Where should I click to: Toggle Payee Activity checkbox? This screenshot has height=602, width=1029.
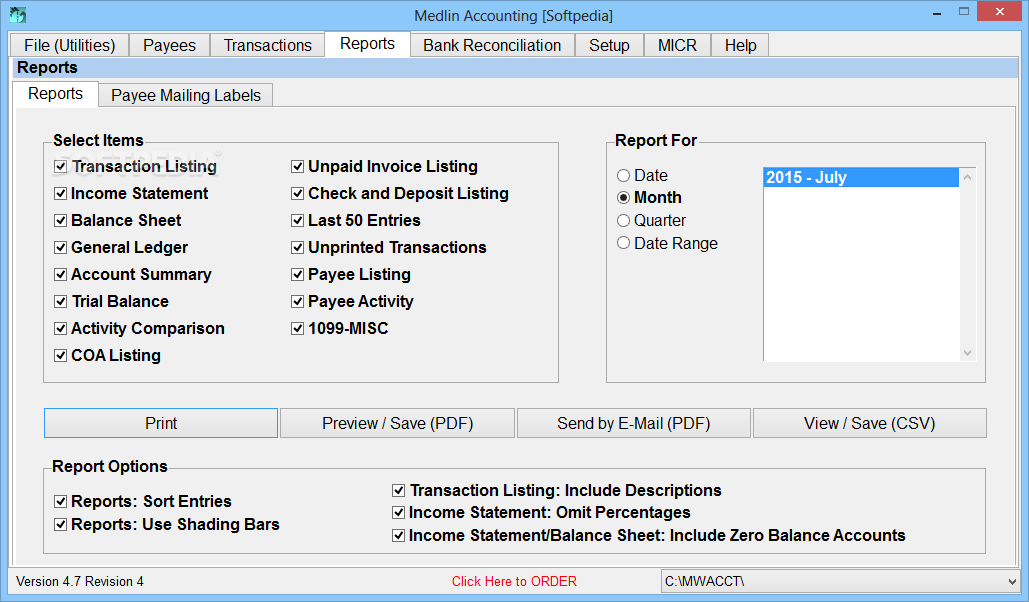pos(297,301)
